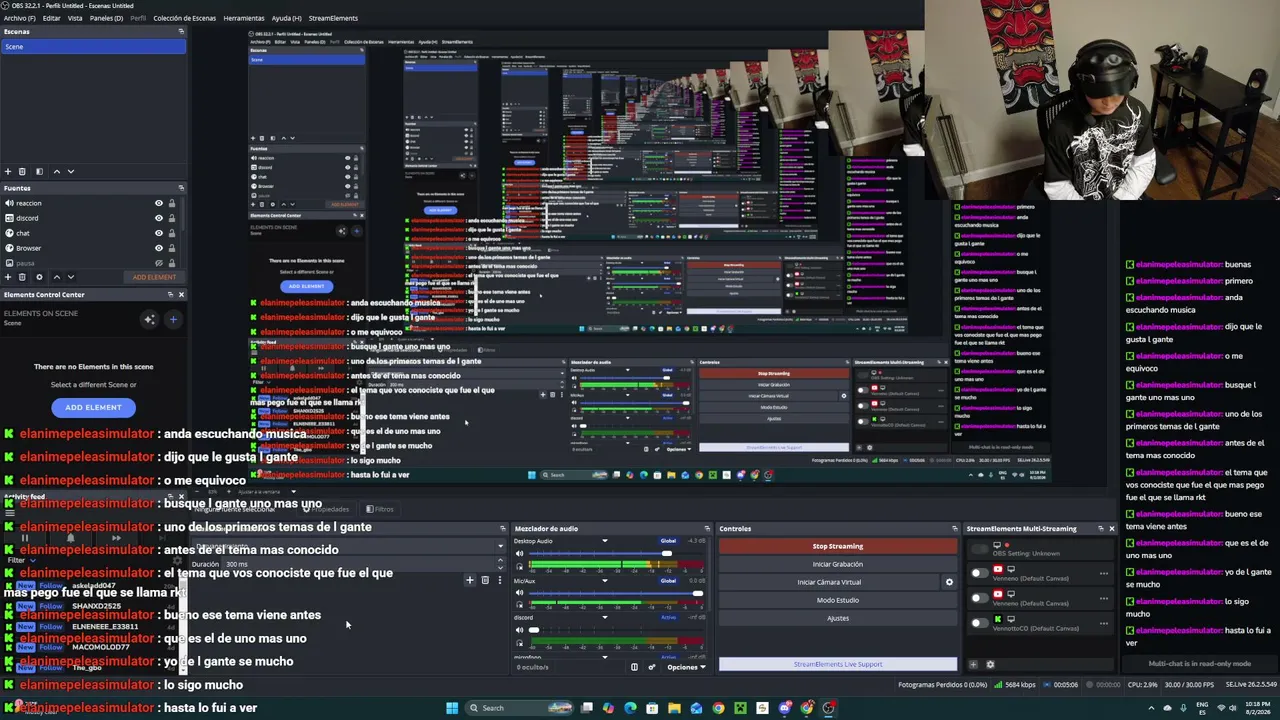
Task: Click the Stop Streaming button
Action: point(838,546)
